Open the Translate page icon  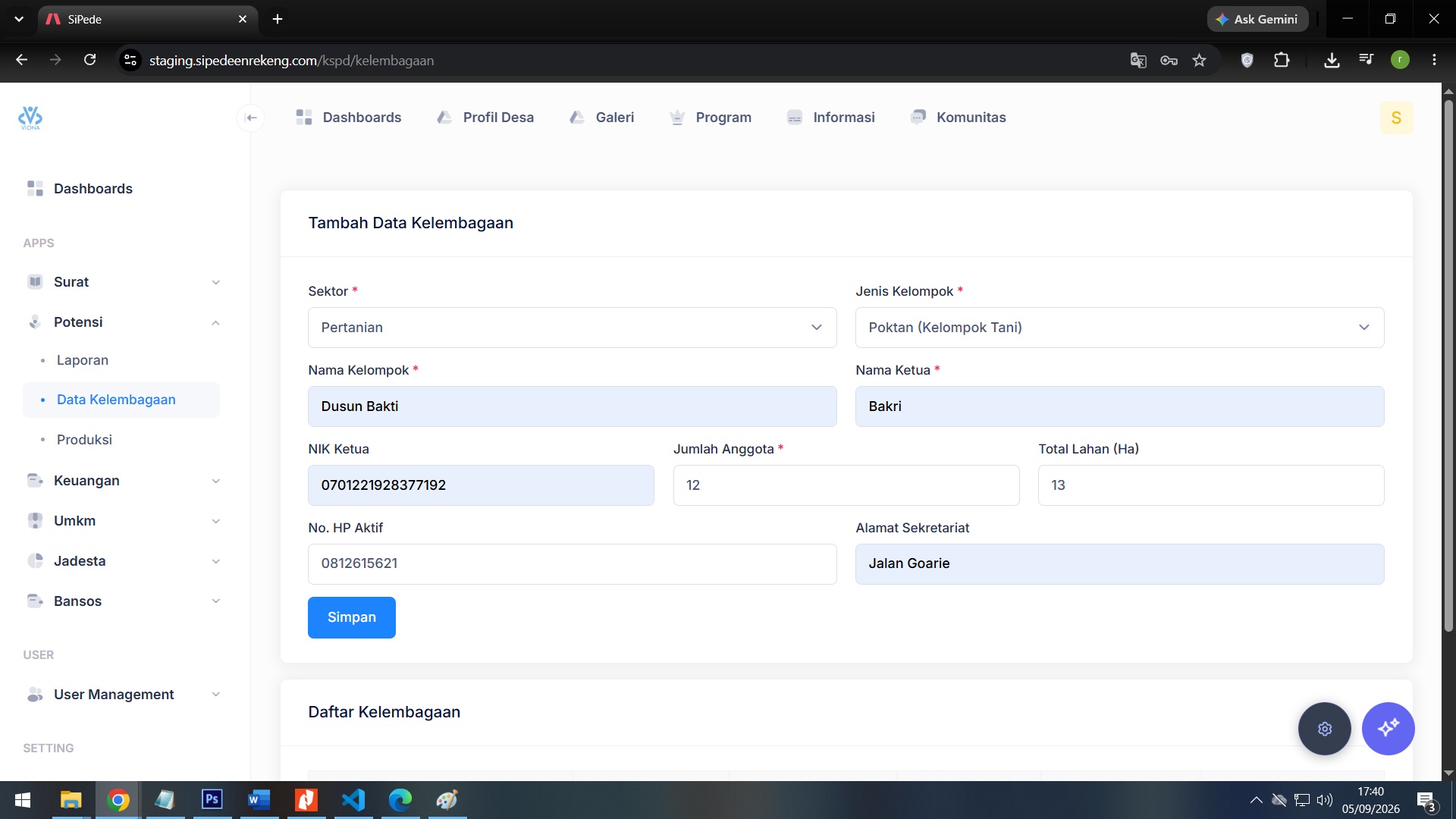(1137, 60)
